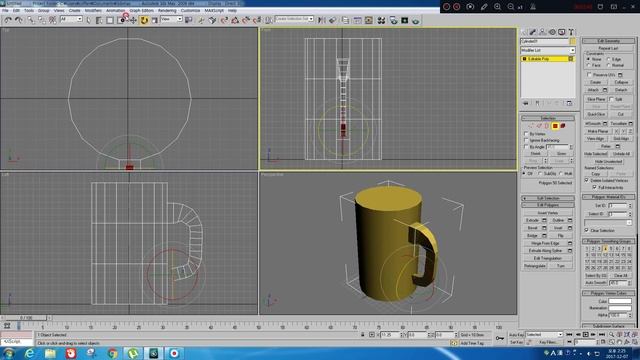Expand the Edit Selection rollout
The image size is (640, 360).
pyautogui.click(x=548, y=198)
